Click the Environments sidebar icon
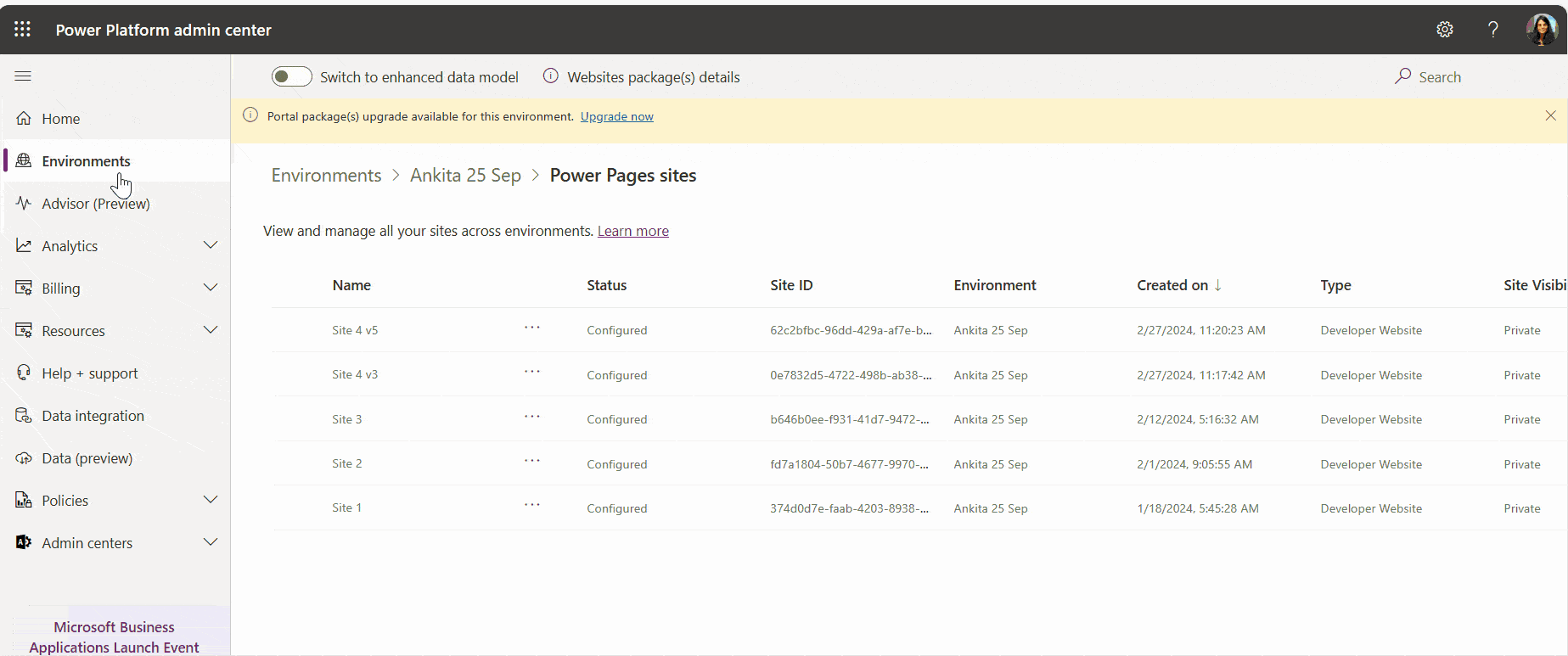The height and width of the screenshot is (656, 1568). [24, 160]
